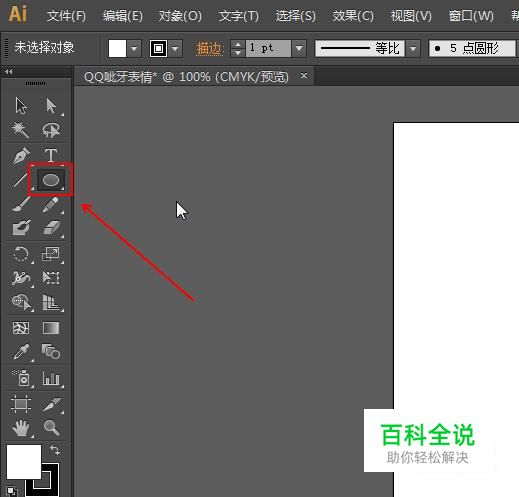This screenshot has width=519, height=497.
Task: Select the Eyedropper tool
Action: 22,352
